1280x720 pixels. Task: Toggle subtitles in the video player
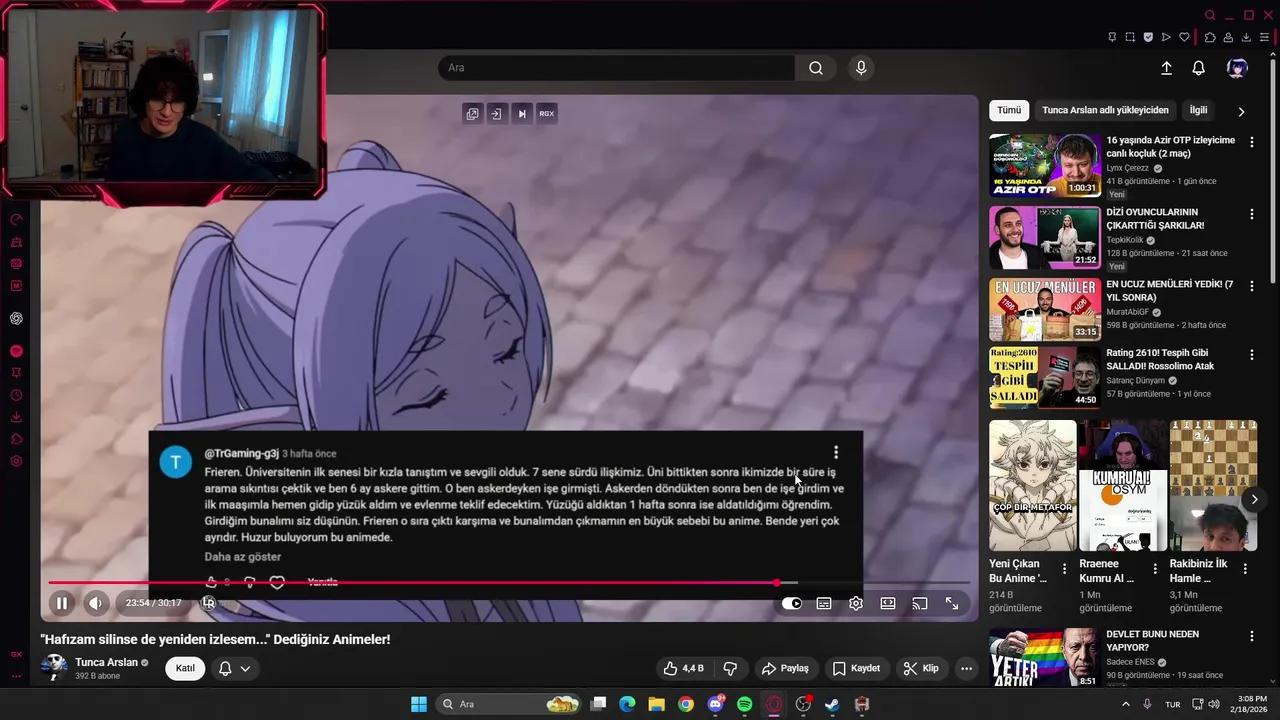tap(824, 603)
